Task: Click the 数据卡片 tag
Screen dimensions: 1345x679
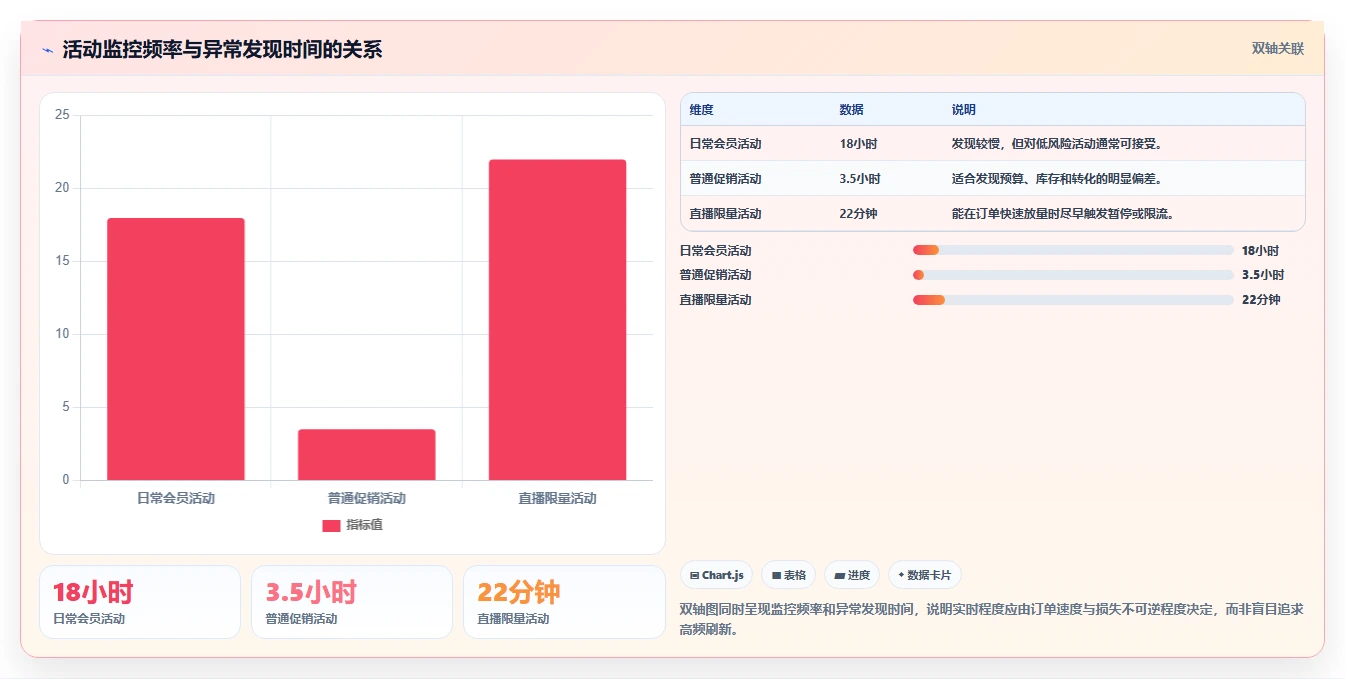Action: 925,575
